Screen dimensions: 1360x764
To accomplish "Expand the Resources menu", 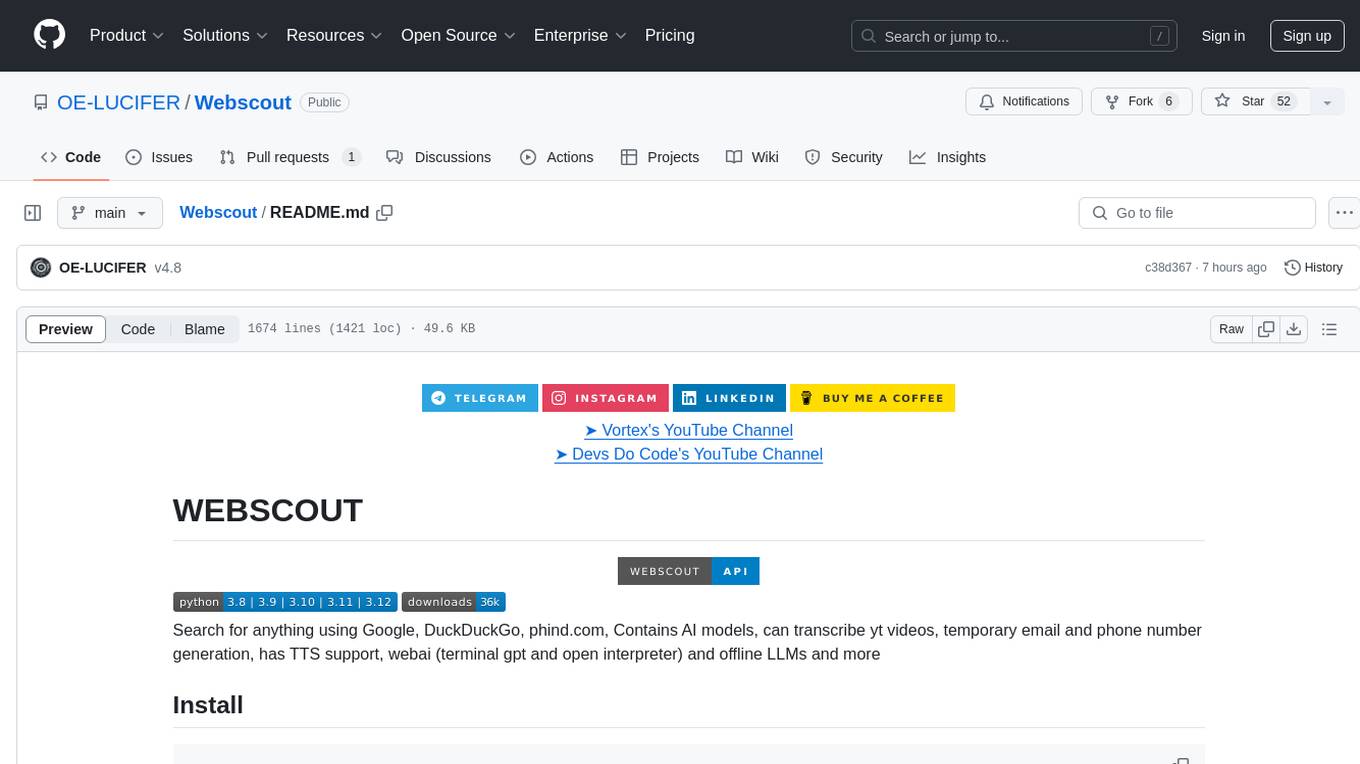I will tap(334, 35).
